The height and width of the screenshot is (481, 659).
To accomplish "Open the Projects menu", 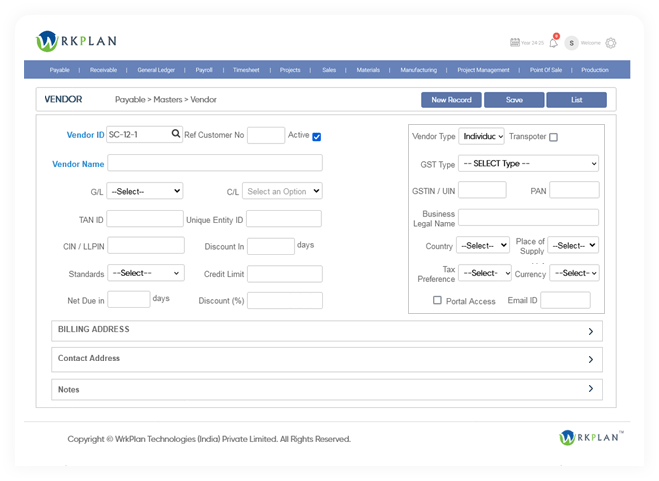I will coord(290,70).
